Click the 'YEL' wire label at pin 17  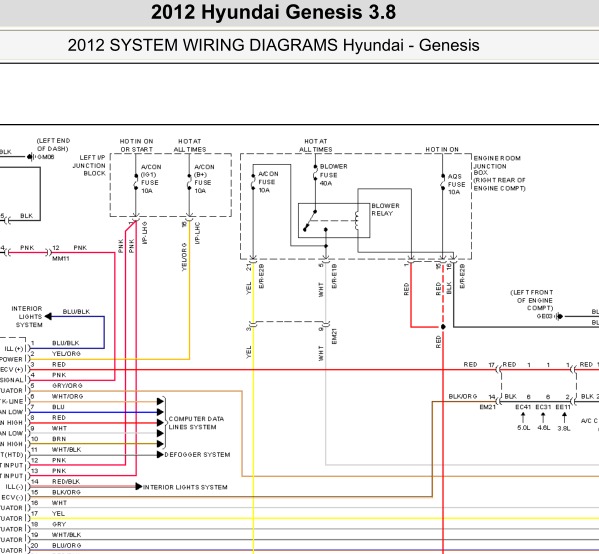point(58,514)
